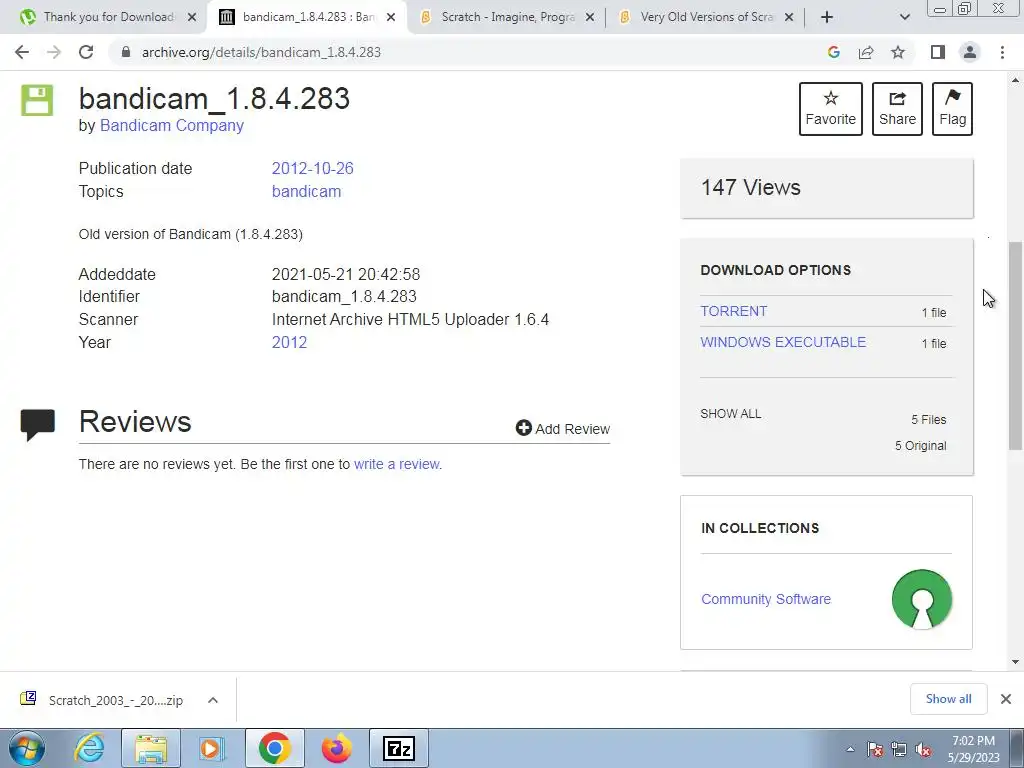
Task: Click the write a review link
Action: (398, 464)
